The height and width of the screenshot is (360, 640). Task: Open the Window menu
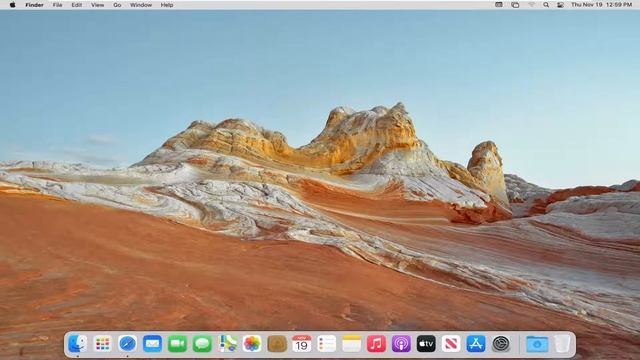click(141, 5)
